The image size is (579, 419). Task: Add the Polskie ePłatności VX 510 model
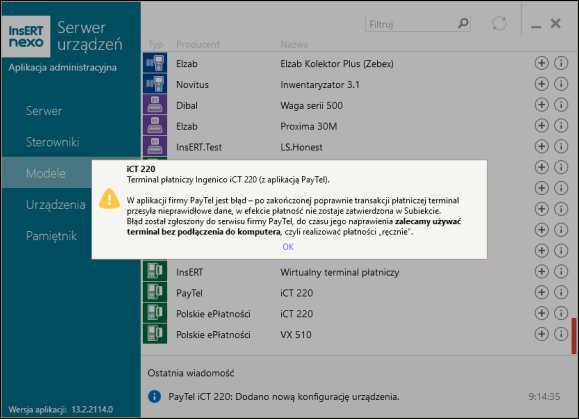(x=541, y=334)
